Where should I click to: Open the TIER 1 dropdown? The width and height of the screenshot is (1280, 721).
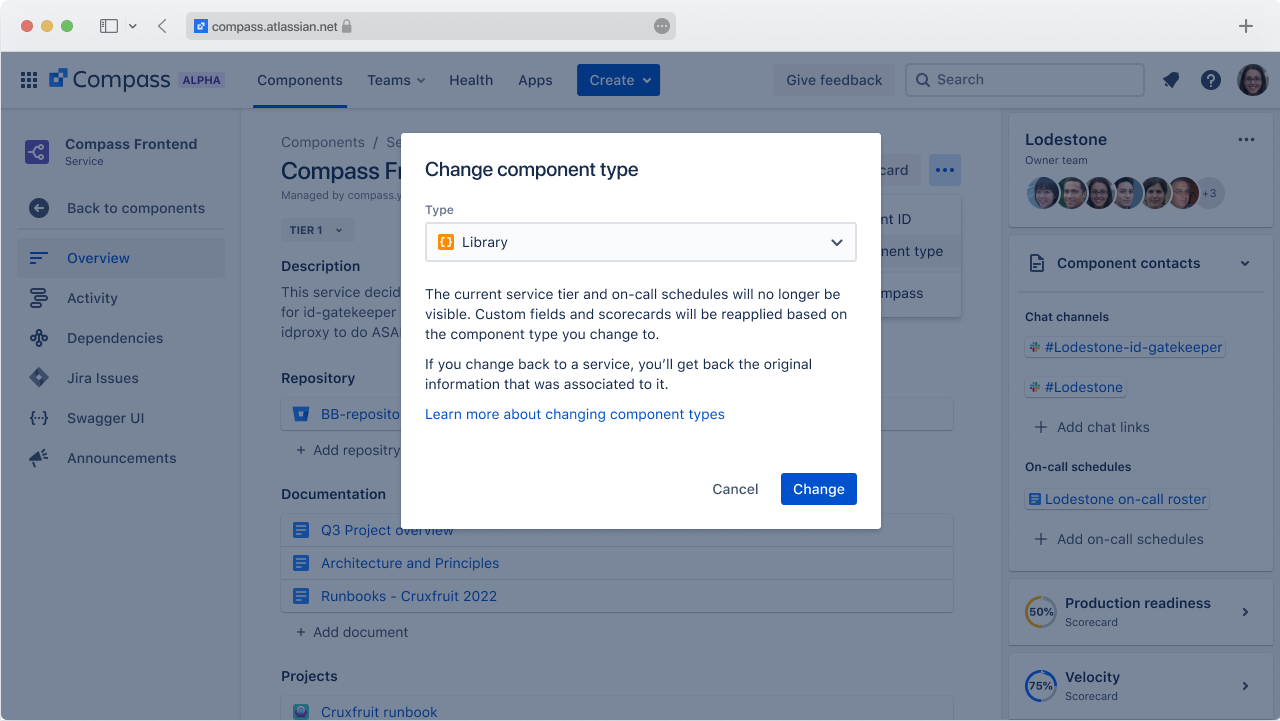coord(315,229)
